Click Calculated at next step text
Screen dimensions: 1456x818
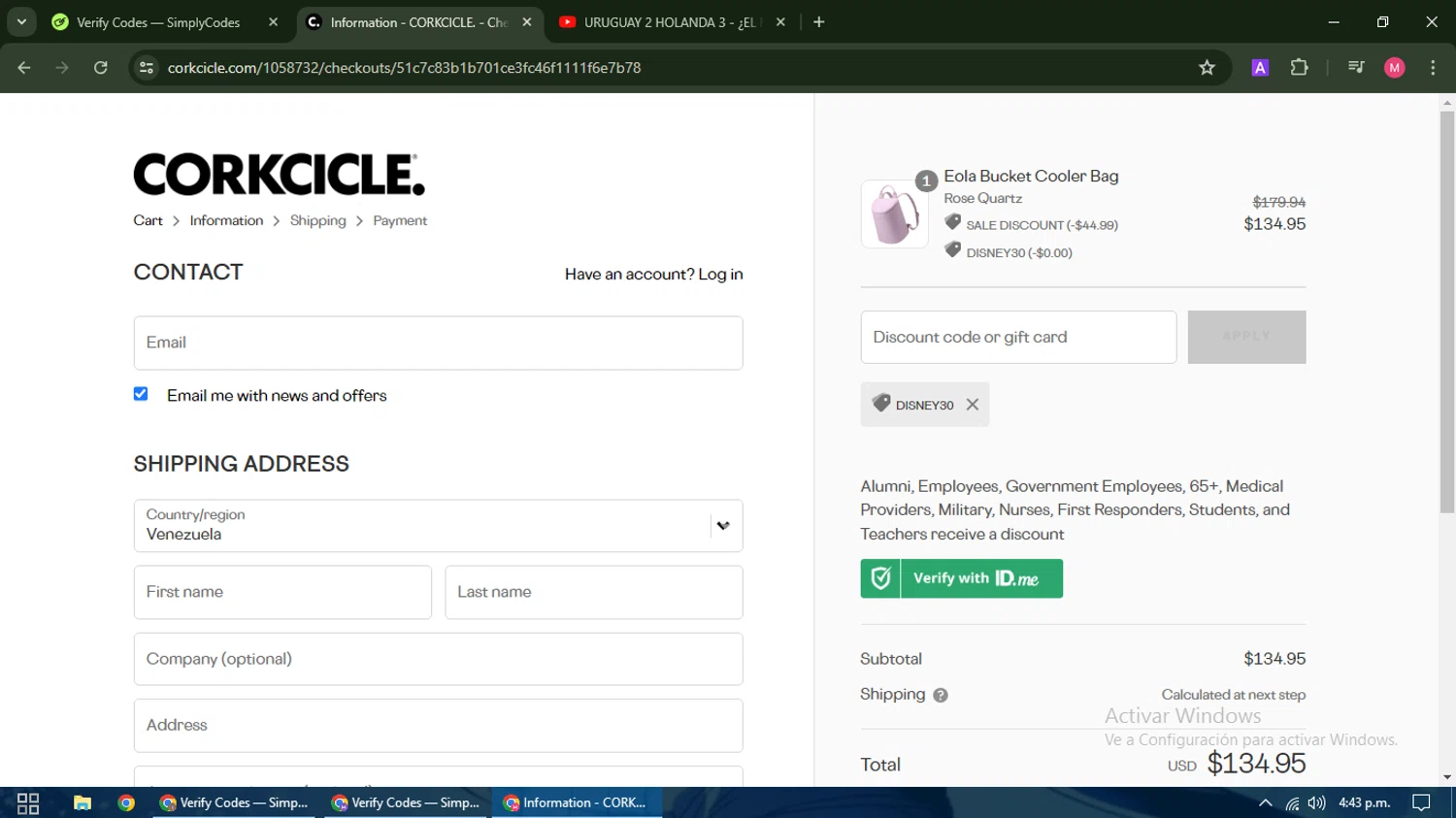pyautogui.click(x=1234, y=695)
